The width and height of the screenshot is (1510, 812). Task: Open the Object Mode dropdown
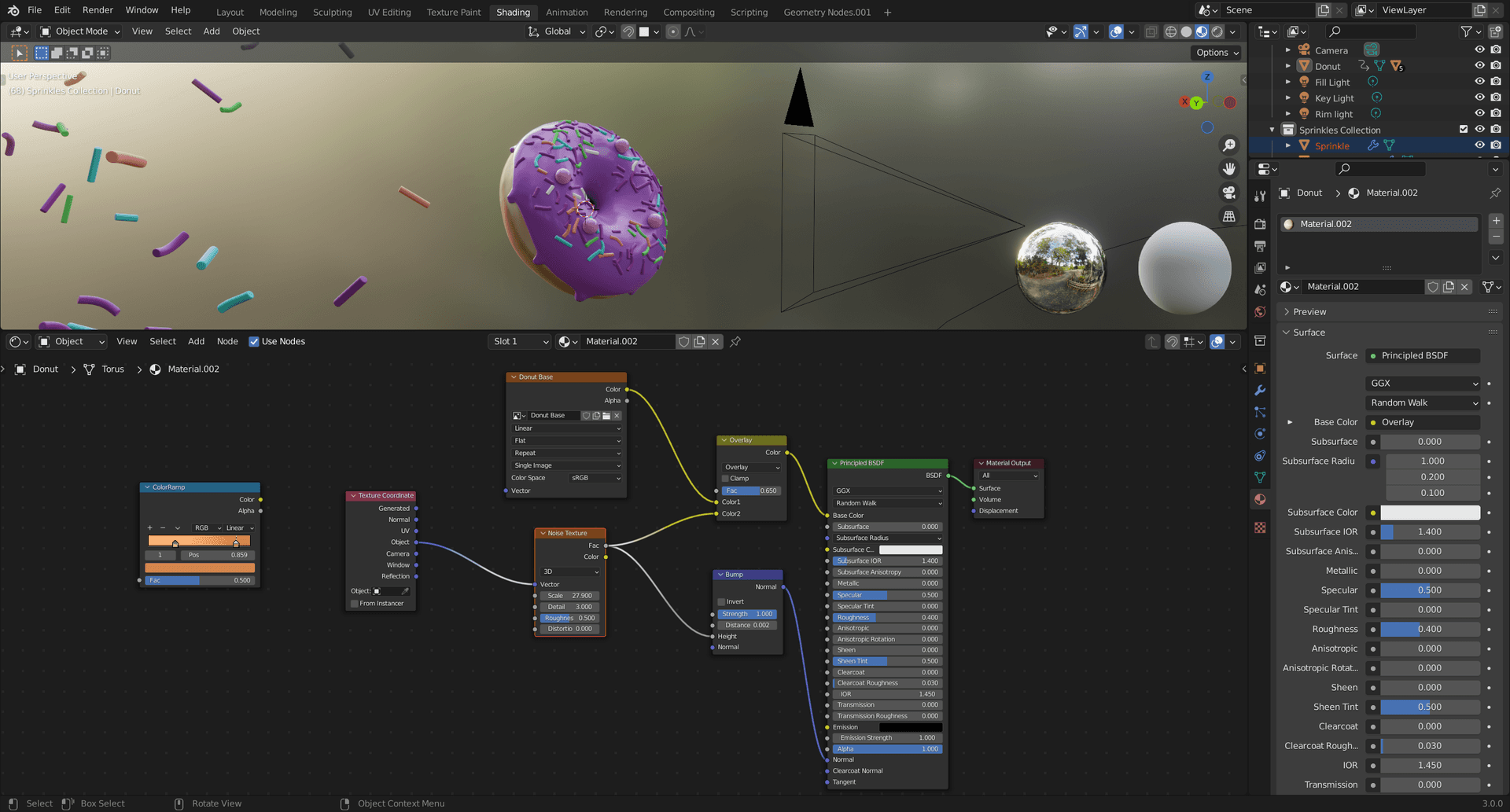click(x=80, y=31)
